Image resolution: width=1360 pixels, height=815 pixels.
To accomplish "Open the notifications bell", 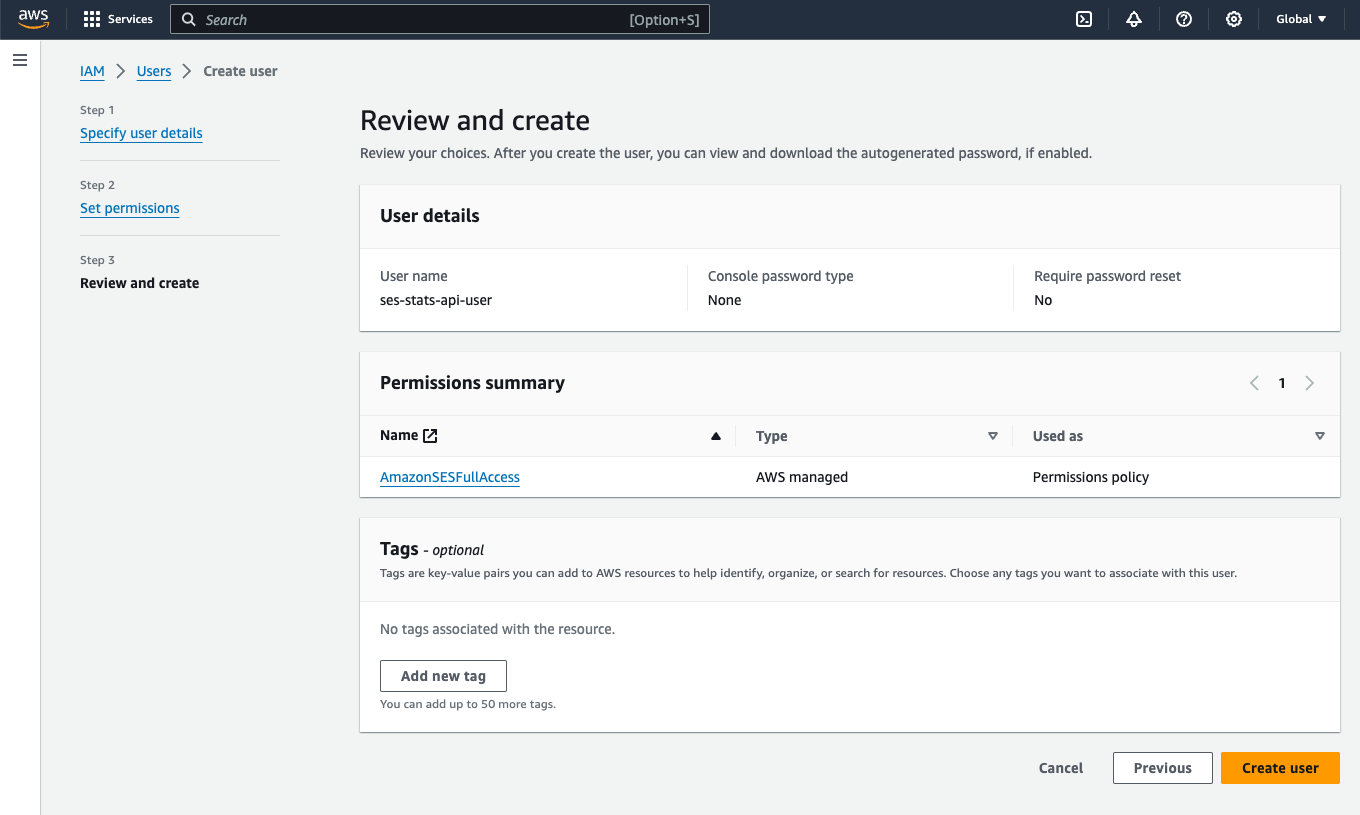I will click(1134, 19).
